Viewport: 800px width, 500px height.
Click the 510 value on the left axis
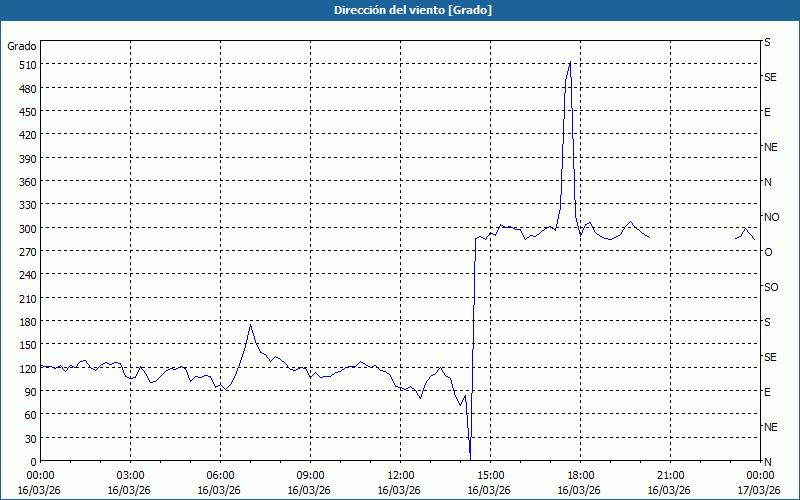28,65
